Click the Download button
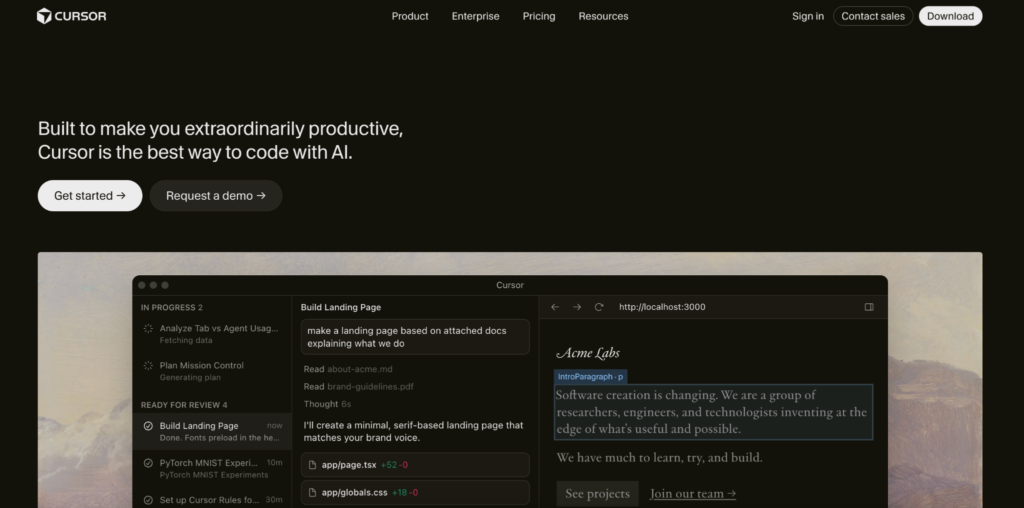Viewport: 1024px width, 508px height. (950, 16)
